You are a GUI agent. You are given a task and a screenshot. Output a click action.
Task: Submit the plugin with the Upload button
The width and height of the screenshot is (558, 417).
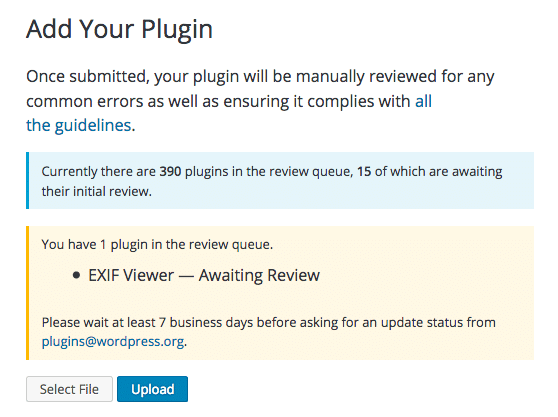pyautogui.click(x=152, y=389)
